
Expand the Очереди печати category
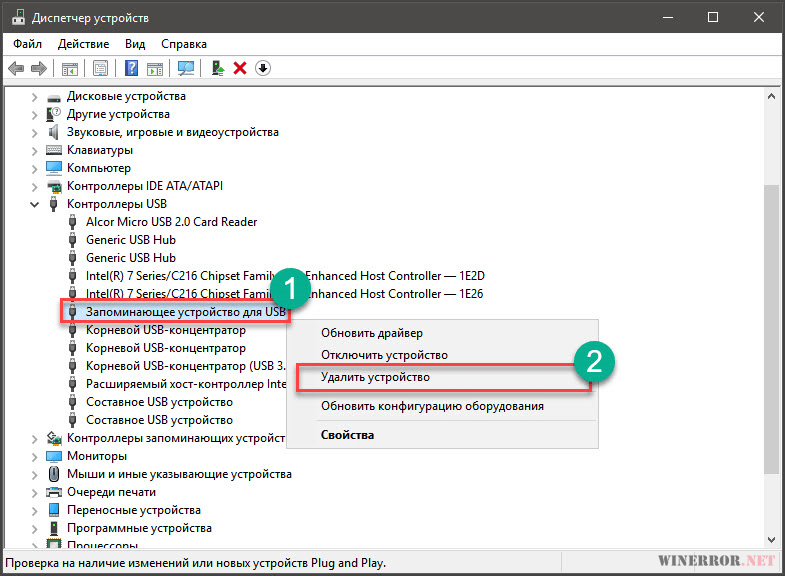[x=34, y=493]
